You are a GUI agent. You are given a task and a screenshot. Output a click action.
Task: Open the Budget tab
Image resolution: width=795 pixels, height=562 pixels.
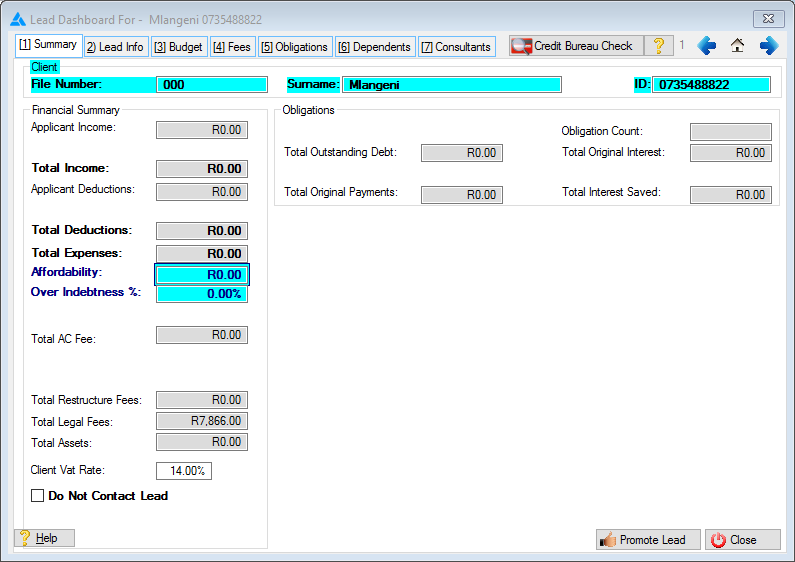click(179, 47)
